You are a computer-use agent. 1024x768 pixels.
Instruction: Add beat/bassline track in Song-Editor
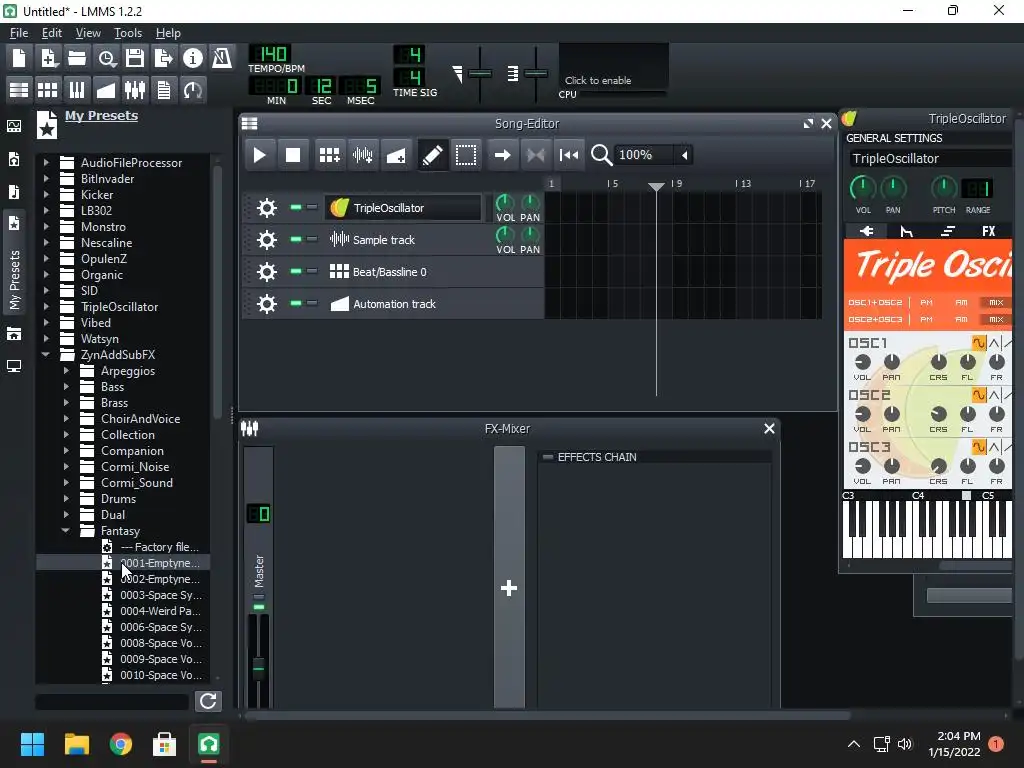(x=329, y=155)
